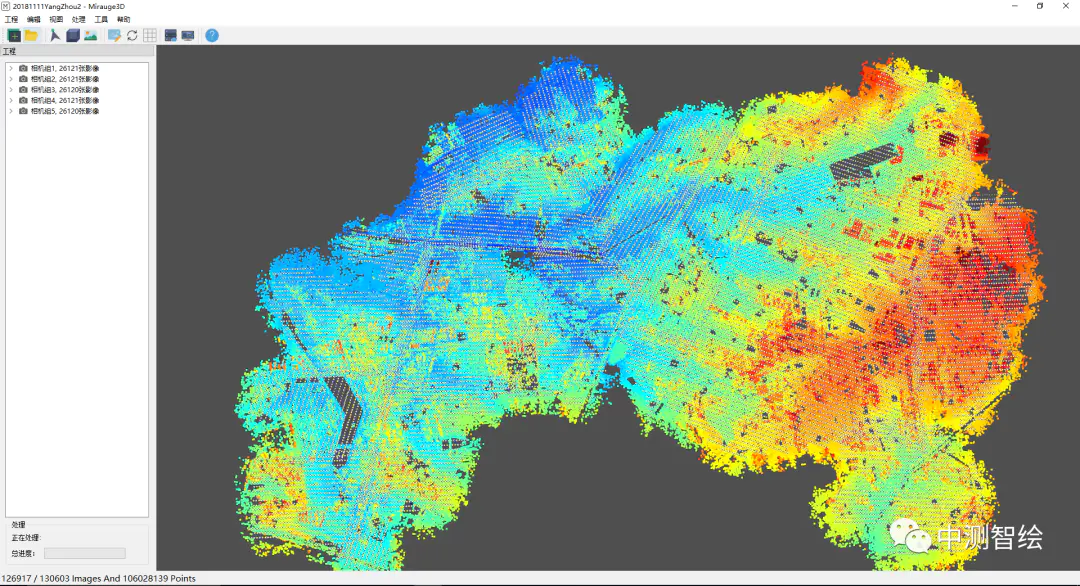Open project using the yellow folder icon

point(31,35)
